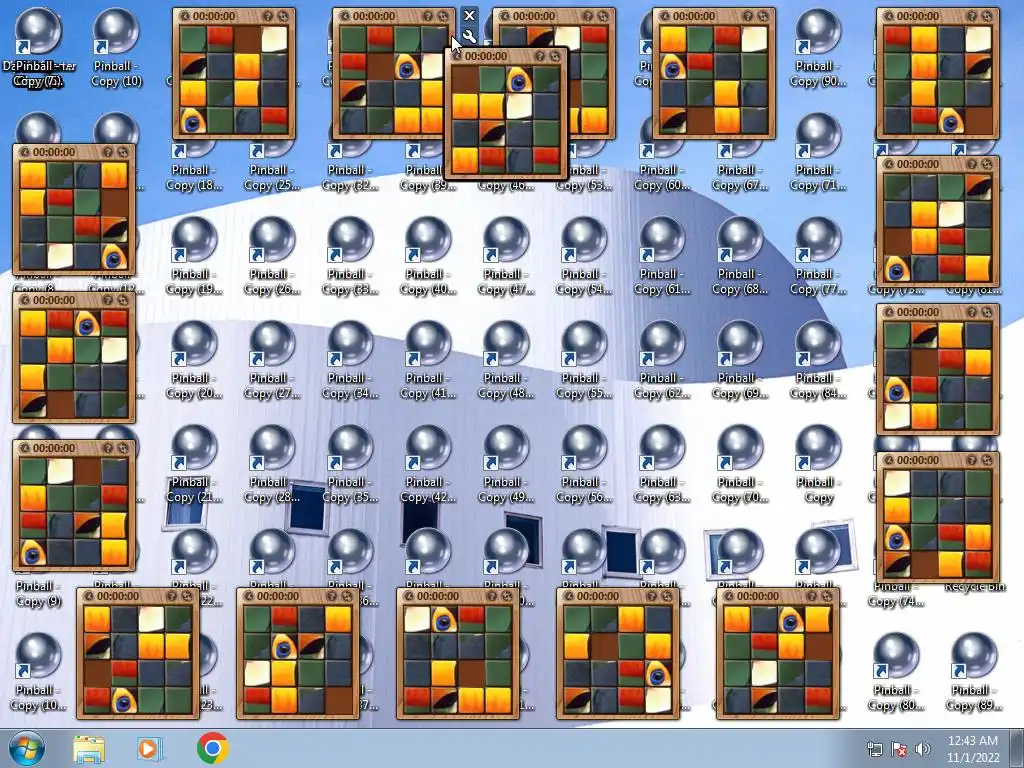
Task: Shuffle bottom puzzle gadget nearest Pinball - Copy (10
Action: click(x=187, y=596)
